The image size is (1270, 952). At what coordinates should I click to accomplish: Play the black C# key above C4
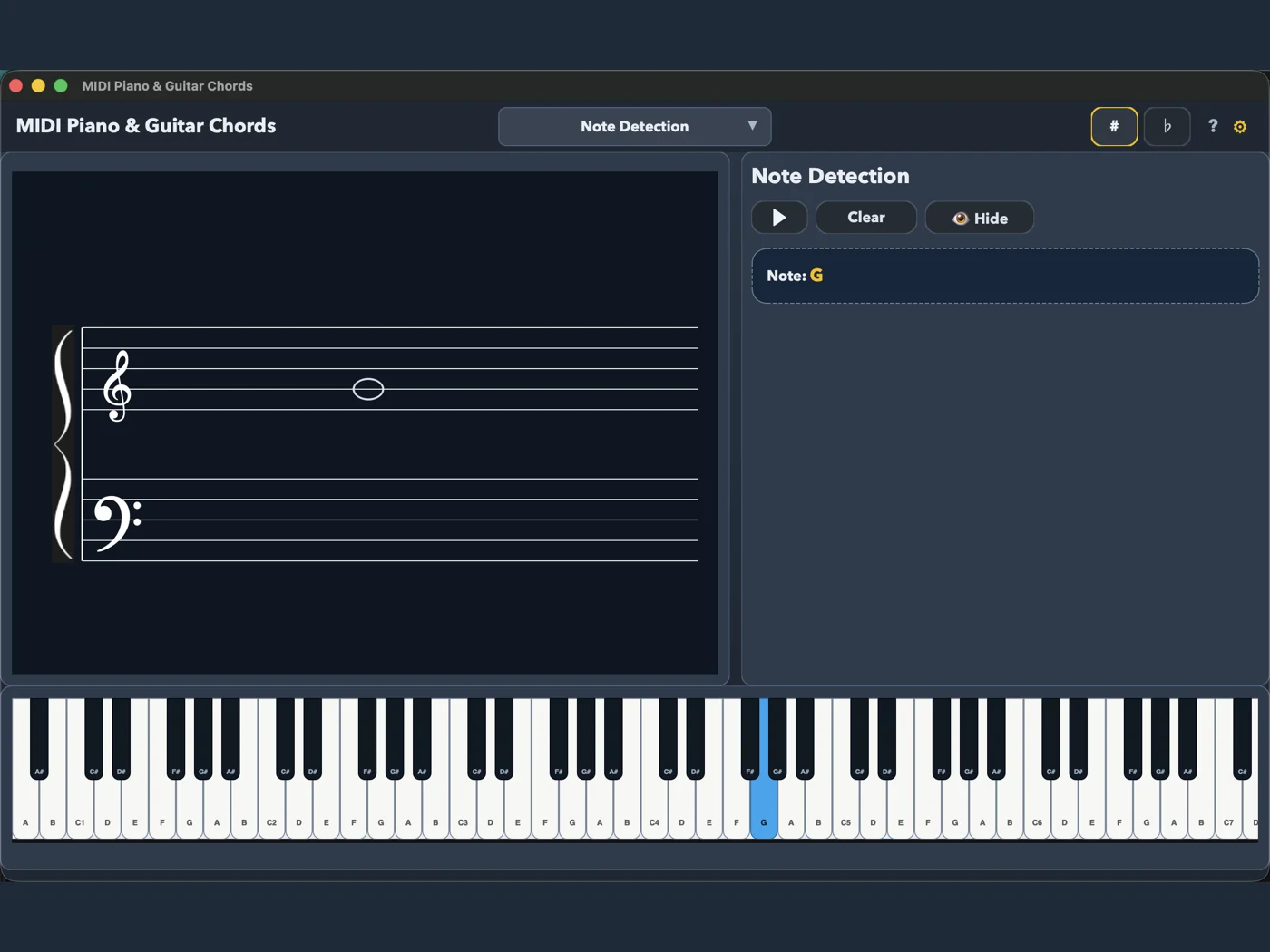[x=668, y=739]
